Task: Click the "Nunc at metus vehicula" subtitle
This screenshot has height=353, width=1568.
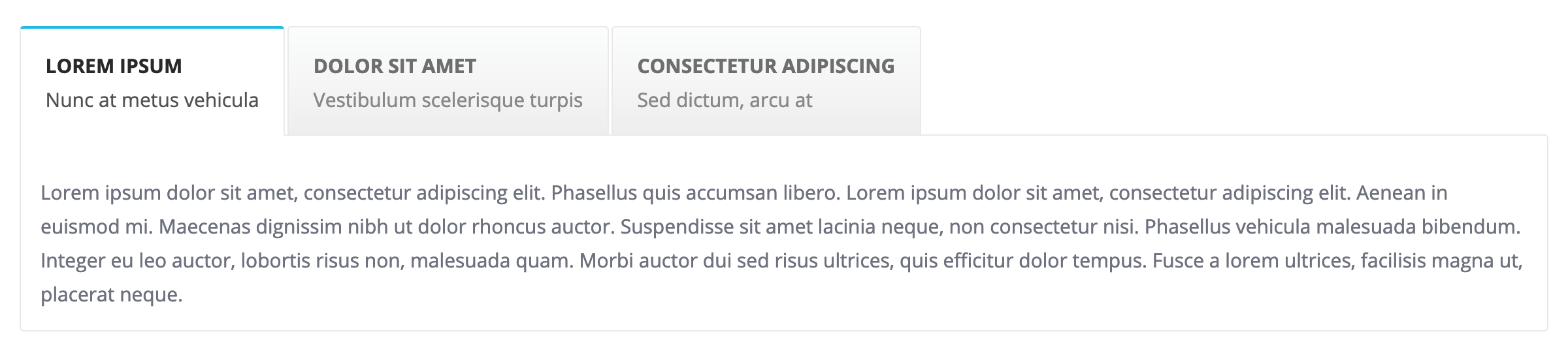Action: 152,100
